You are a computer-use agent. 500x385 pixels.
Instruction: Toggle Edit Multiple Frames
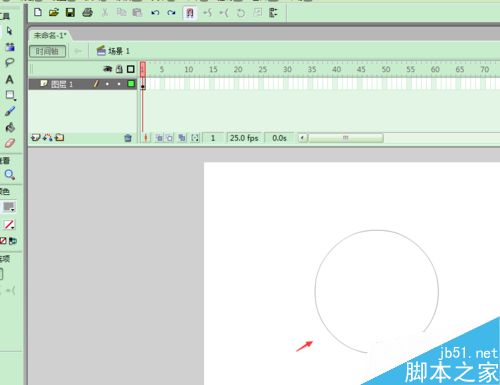[x=182, y=138]
